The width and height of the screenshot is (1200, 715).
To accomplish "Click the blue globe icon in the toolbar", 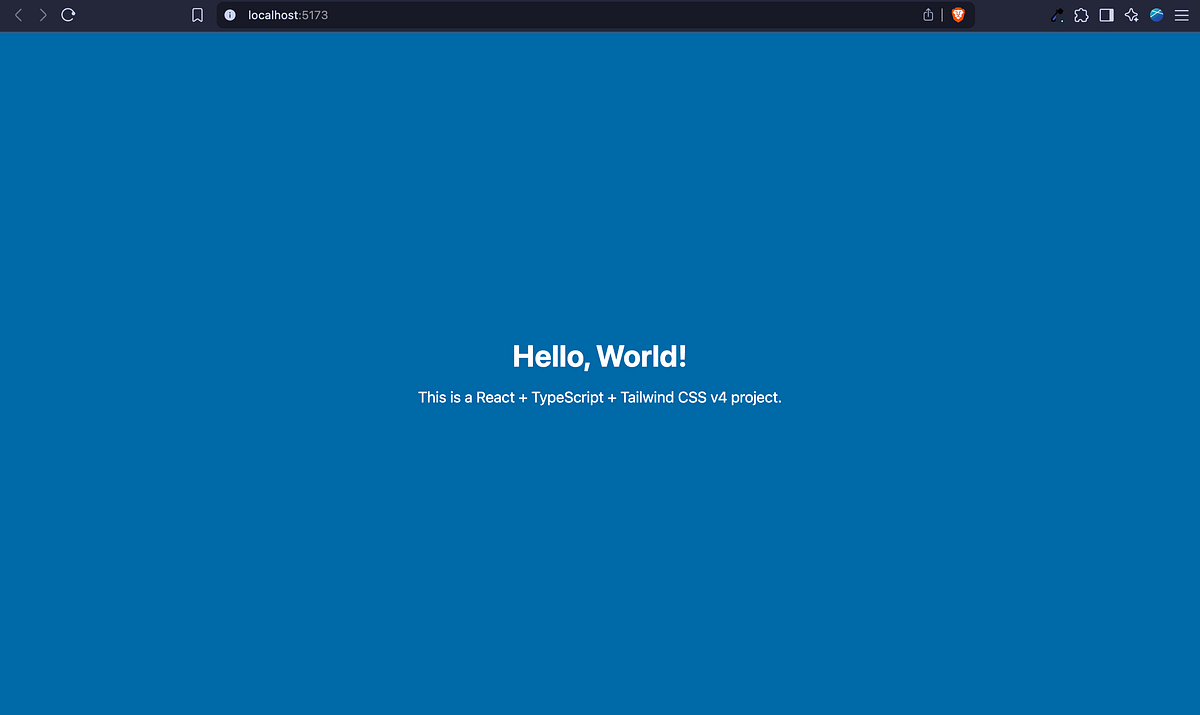I will pos(1156,15).
